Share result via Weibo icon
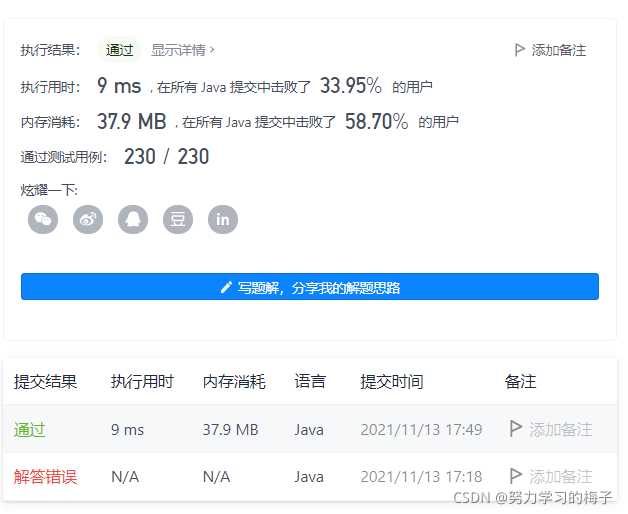The image size is (628, 514). point(88,220)
